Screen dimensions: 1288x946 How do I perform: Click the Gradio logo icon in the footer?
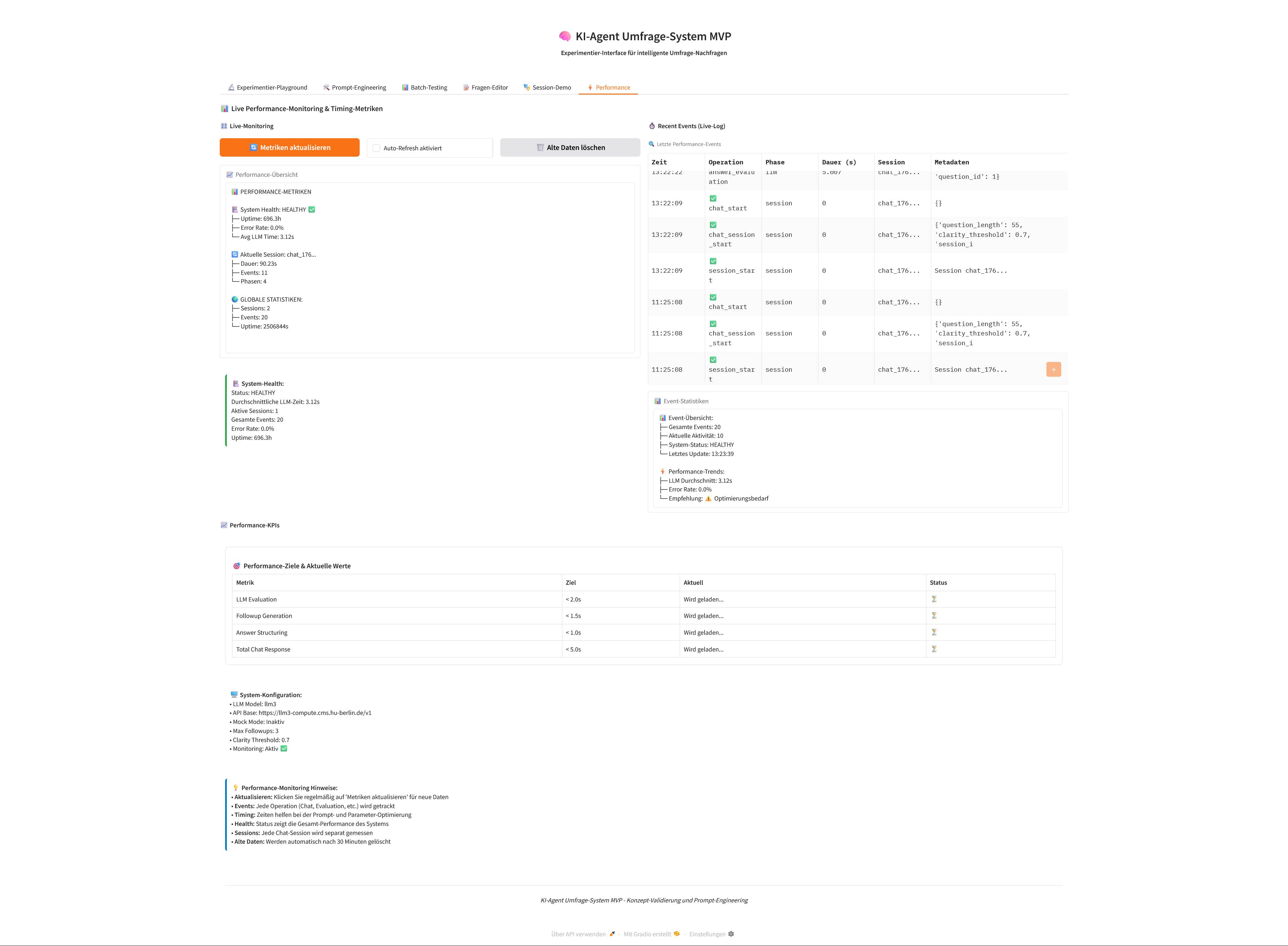click(x=676, y=933)
